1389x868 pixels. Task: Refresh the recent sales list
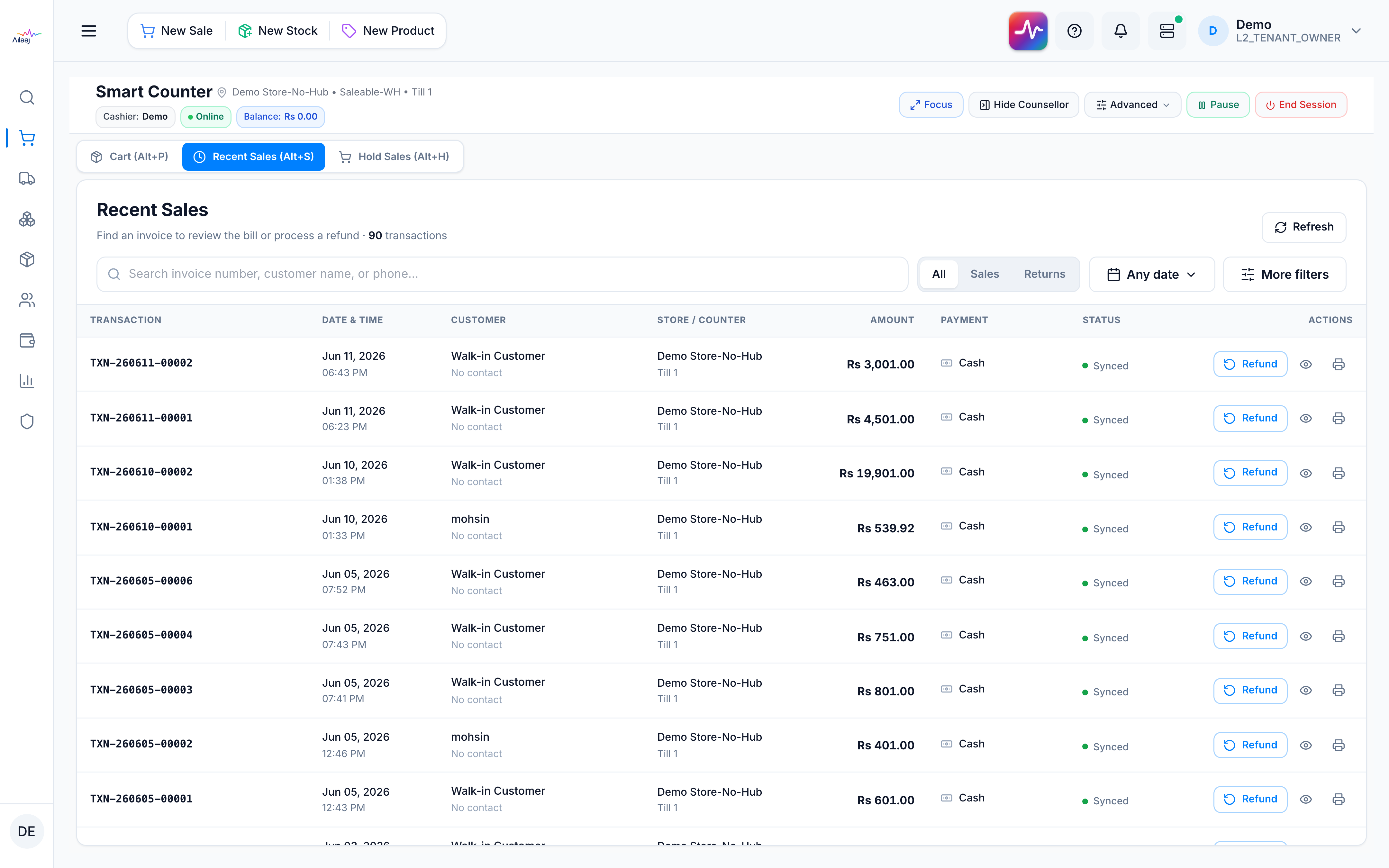(1304, 227)
